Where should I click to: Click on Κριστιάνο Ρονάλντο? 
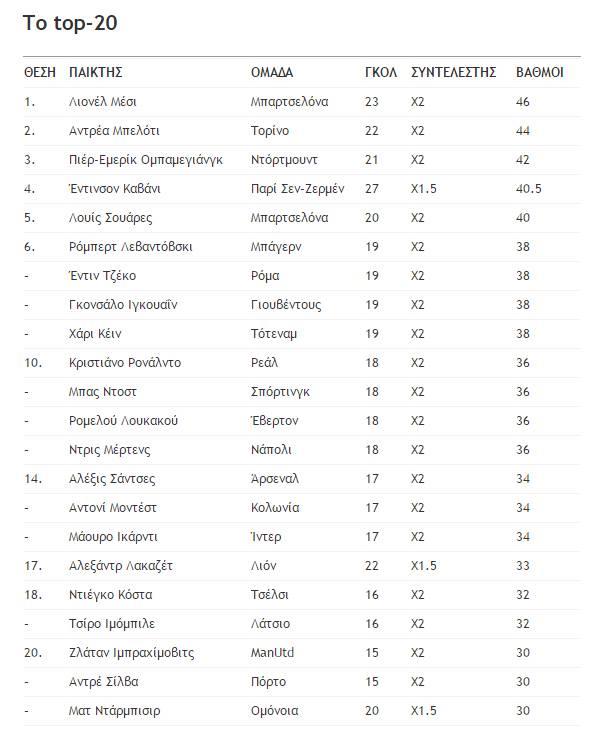pos(125,362)
